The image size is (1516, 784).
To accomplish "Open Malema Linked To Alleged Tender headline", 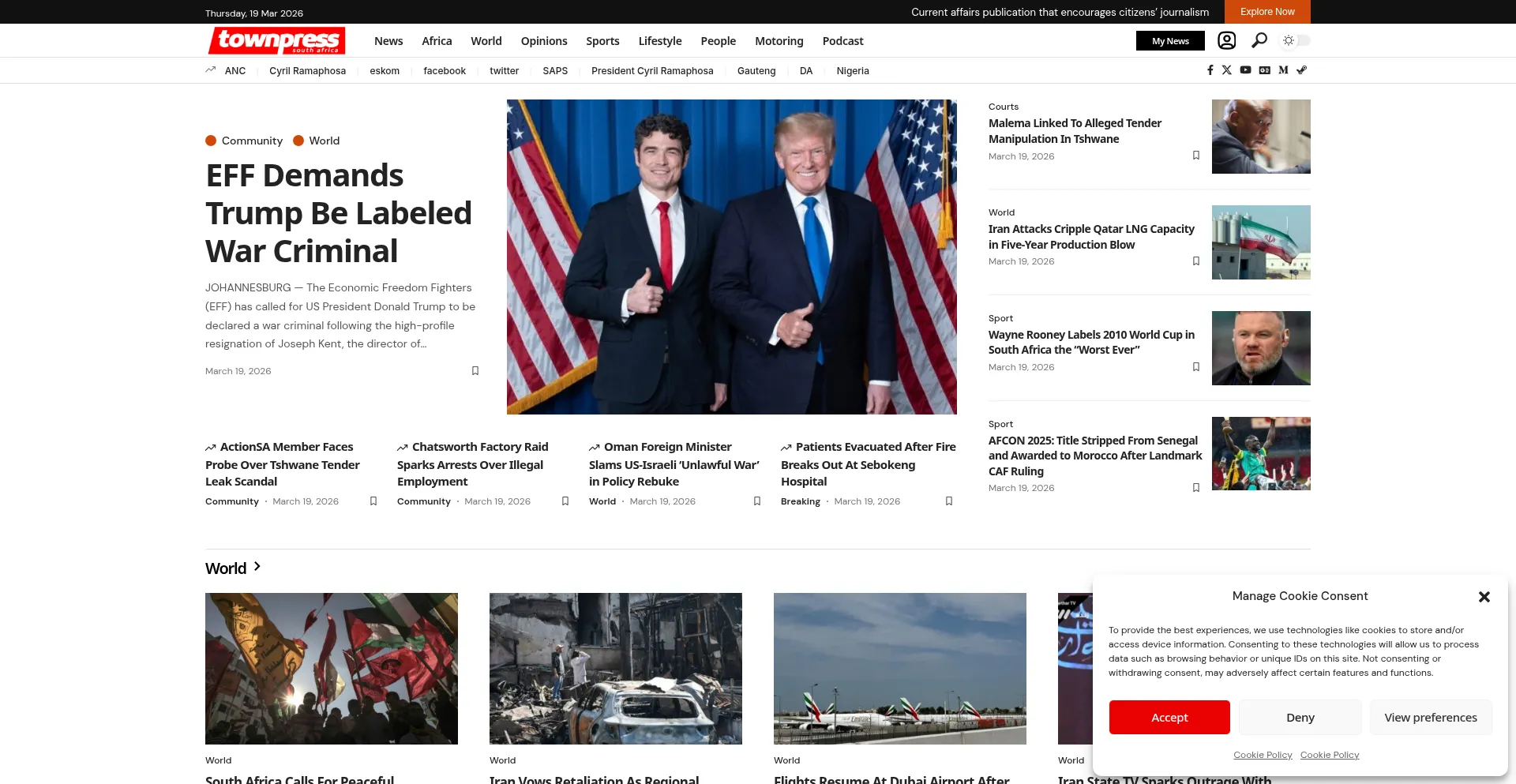I will [x=1075, y=131].
